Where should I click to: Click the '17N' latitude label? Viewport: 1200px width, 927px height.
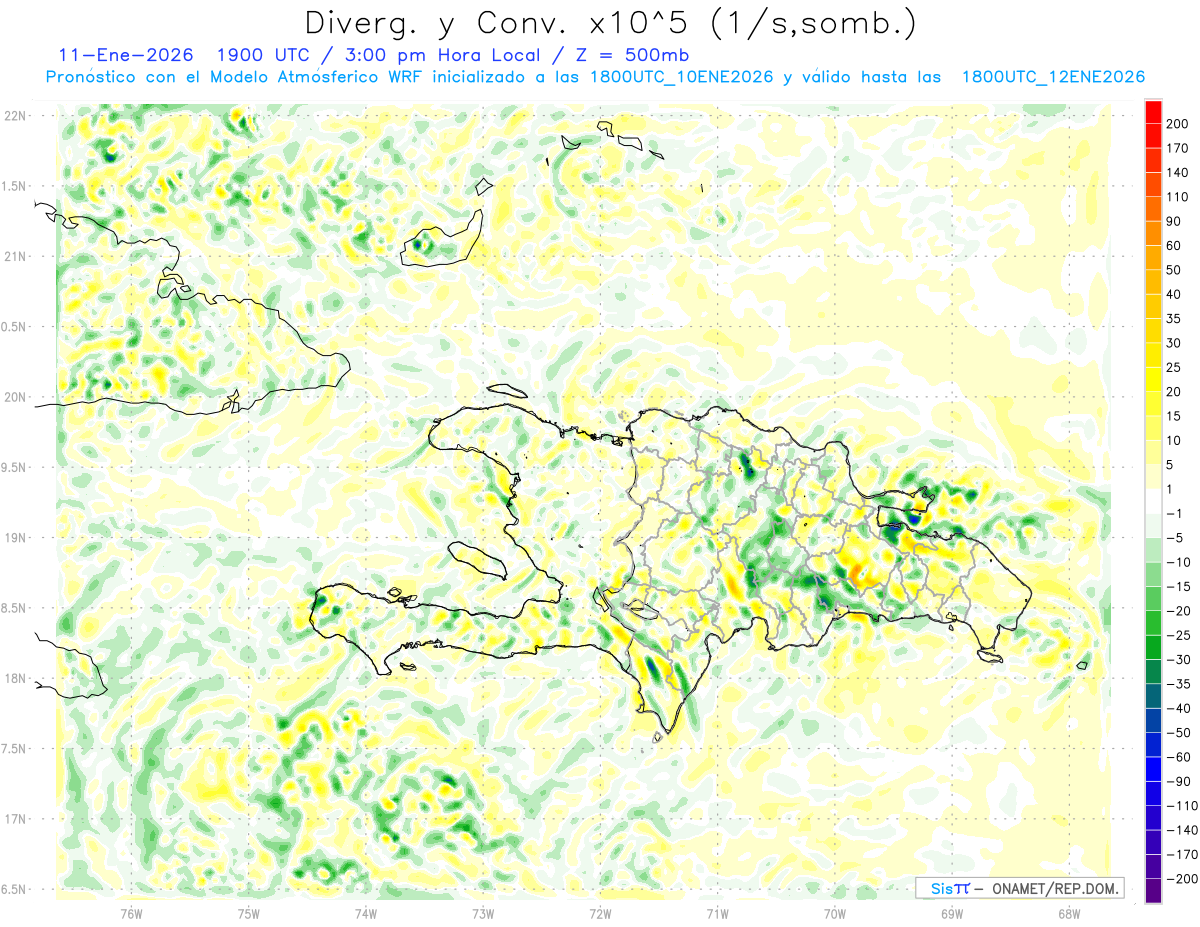click(x=15, y=819)
